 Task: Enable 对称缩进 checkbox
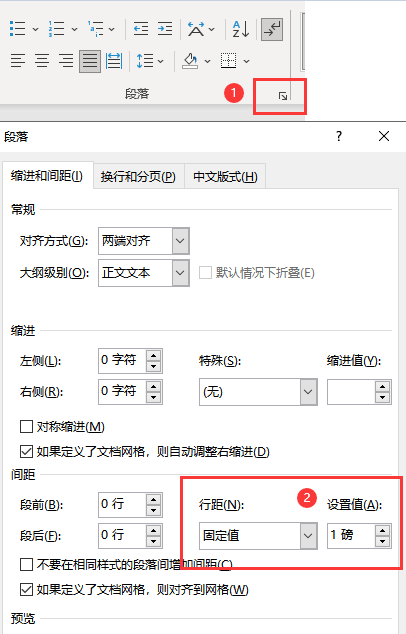pyautogui.click(x=26, y=427)
